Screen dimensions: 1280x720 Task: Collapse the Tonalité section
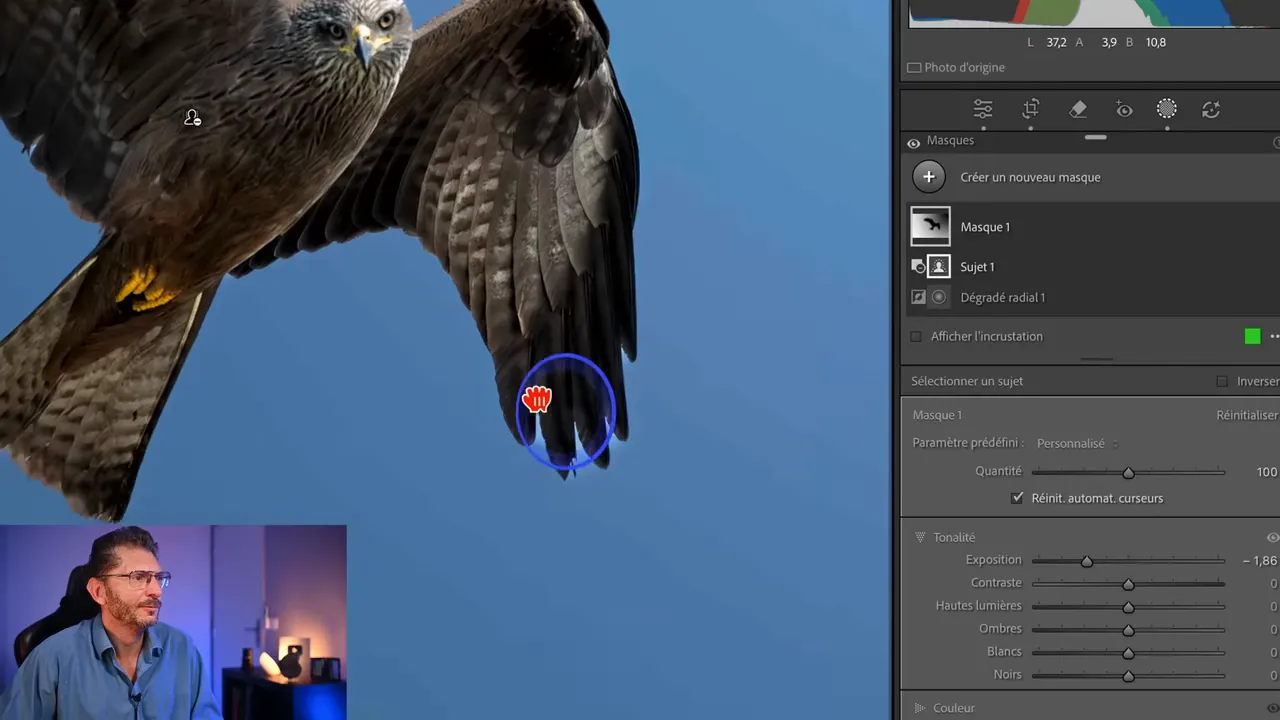920,537
